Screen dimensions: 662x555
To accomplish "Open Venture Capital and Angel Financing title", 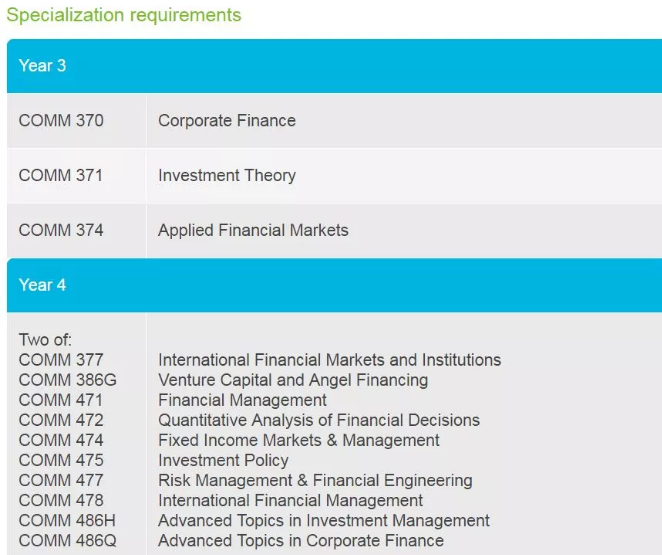I will (x=293, y=380).
